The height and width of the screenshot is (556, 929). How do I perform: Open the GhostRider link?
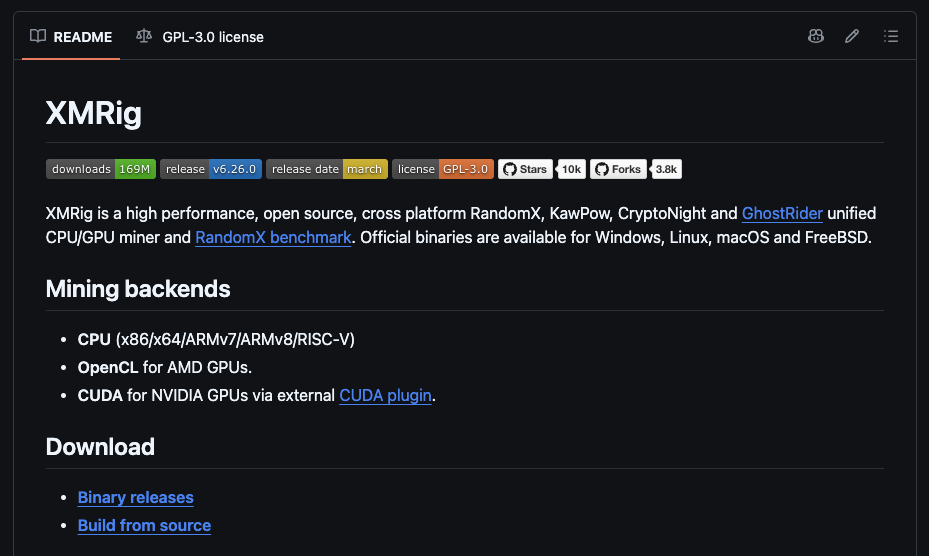[x=782, y=213]
